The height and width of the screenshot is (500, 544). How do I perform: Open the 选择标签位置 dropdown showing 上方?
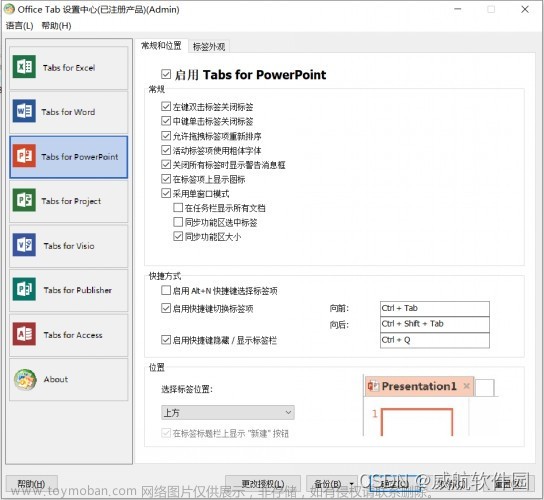point(228,413)
